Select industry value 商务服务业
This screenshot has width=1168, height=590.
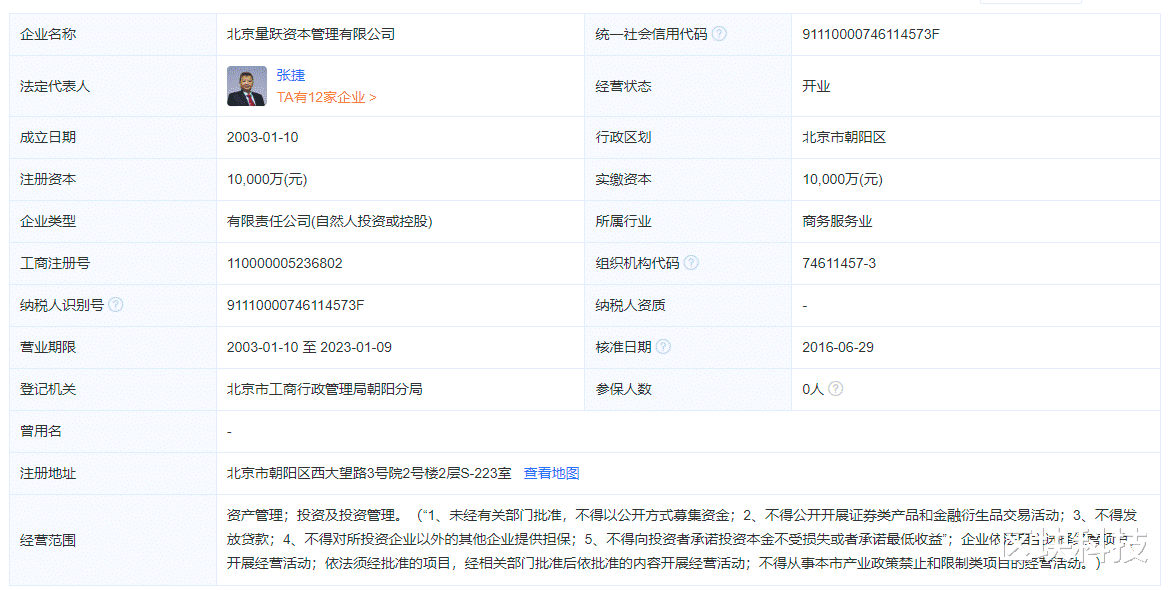[837, 221]
